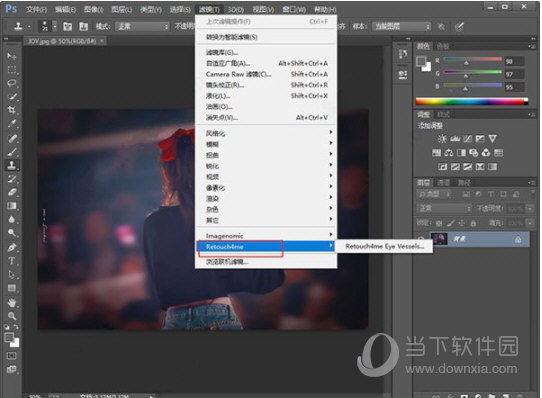The image size is (542, 398).
Task: Pick a color from the spectrum ramp
Action: [471, 101]
